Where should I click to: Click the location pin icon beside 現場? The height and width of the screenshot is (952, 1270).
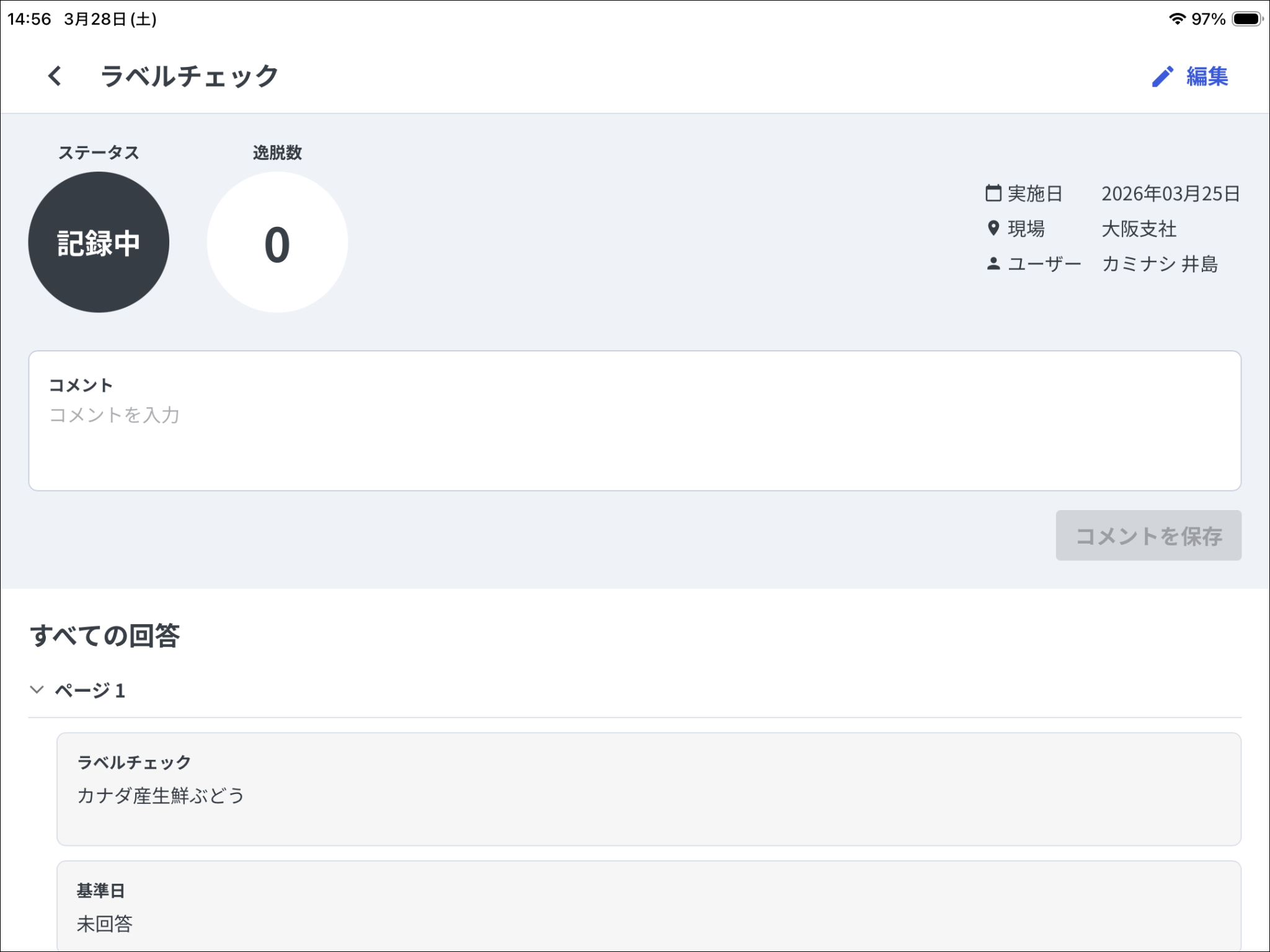pyautogui.click(x=993, y=228)
